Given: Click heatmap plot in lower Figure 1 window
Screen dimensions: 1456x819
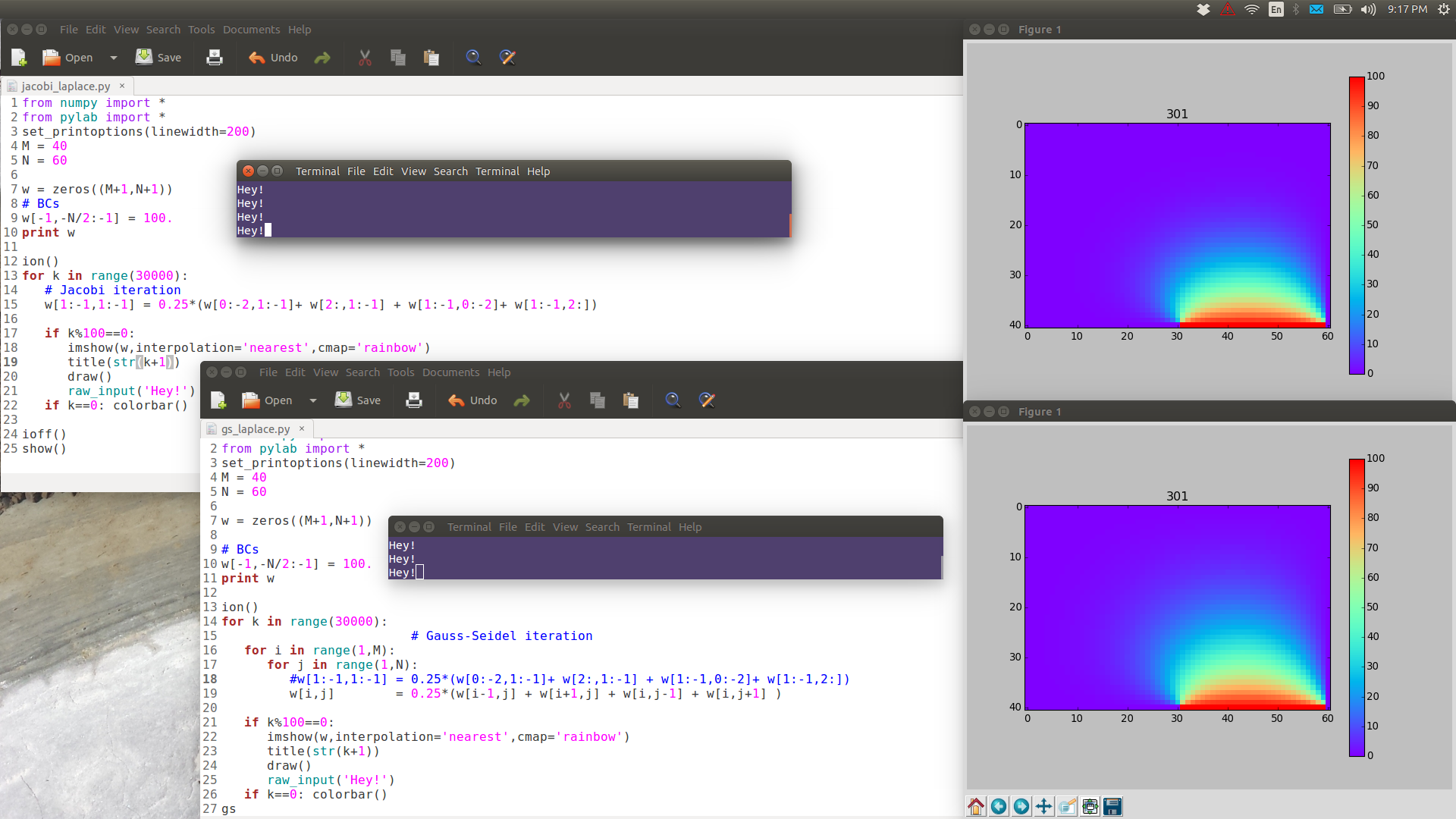Looking at the screenshot, I should tap(1178, 607).
